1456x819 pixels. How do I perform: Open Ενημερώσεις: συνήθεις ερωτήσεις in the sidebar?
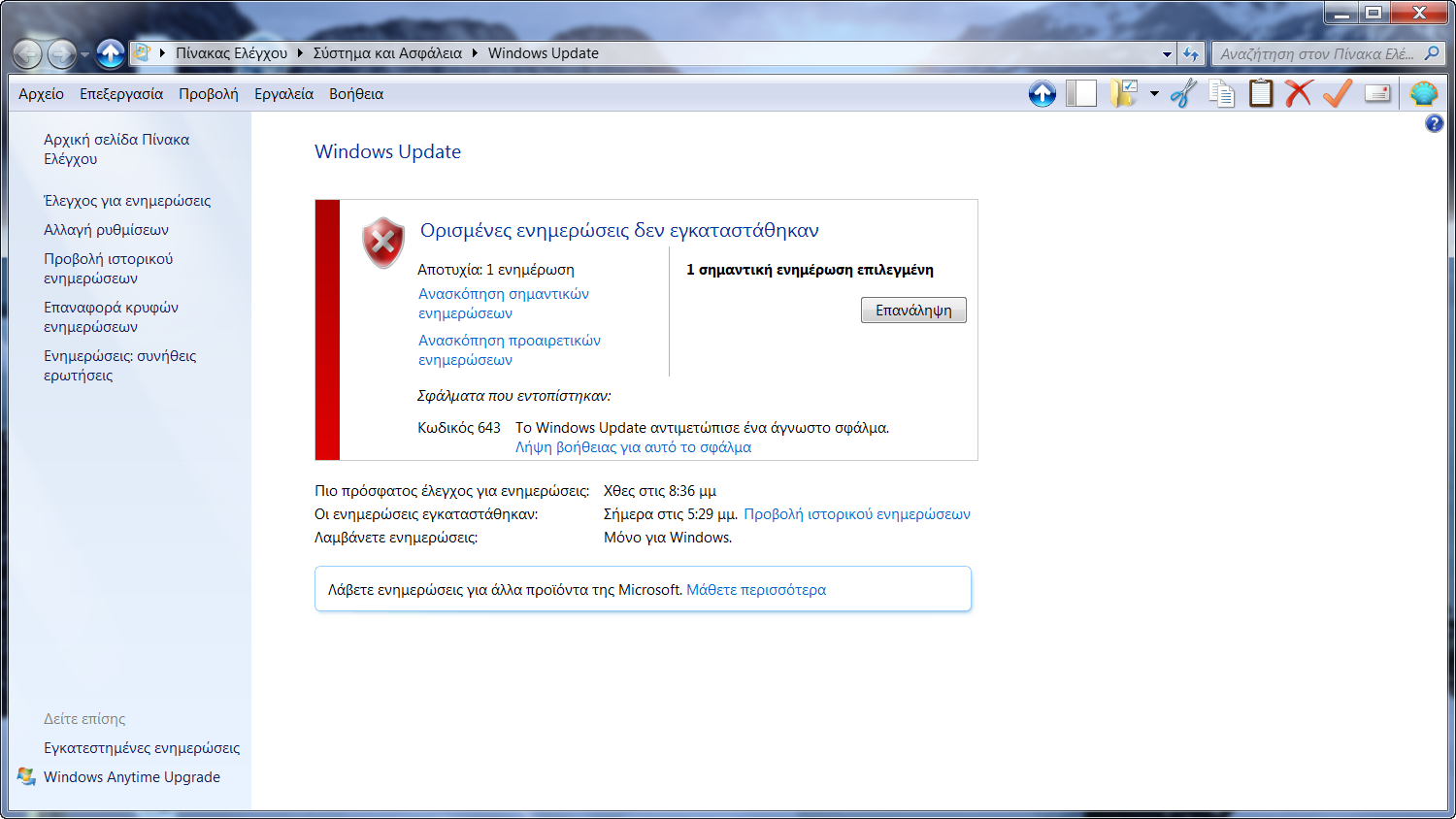click(x=119, y=366)
